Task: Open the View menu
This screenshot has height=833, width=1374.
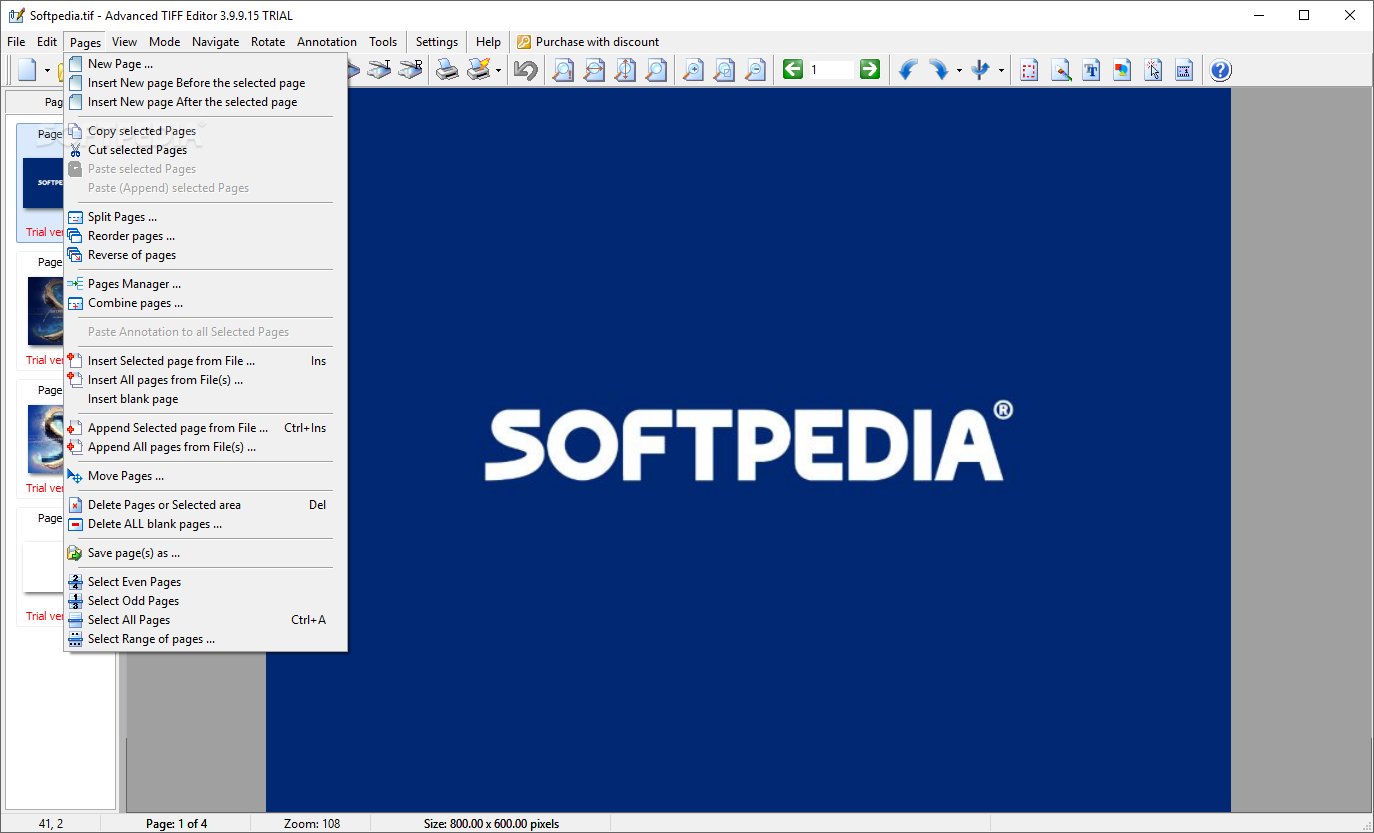Action: pyautogui.click(x=125, y=42)
